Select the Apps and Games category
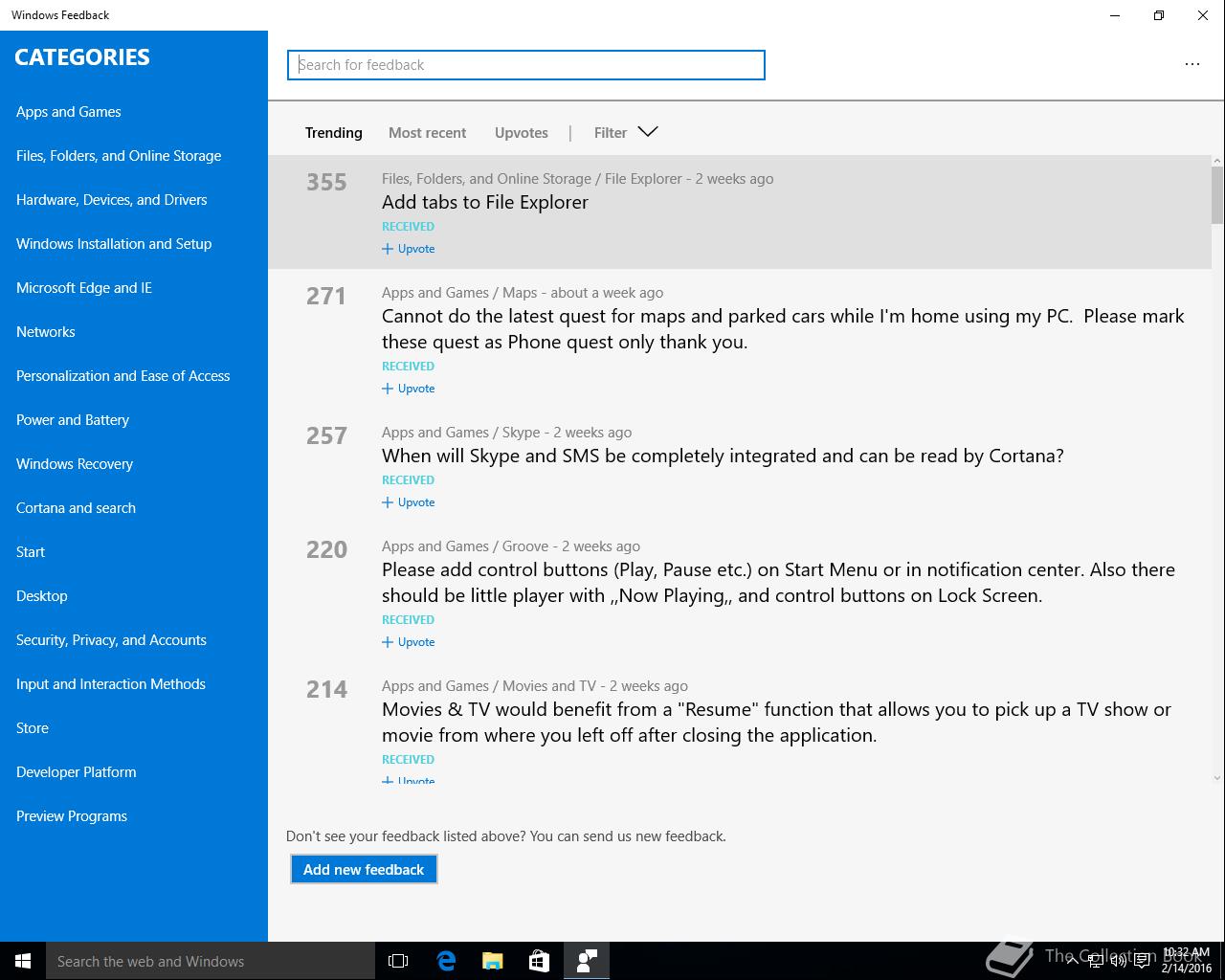Image resolution: width=1225 pixels, height=980 pixels. coord(69,112)
